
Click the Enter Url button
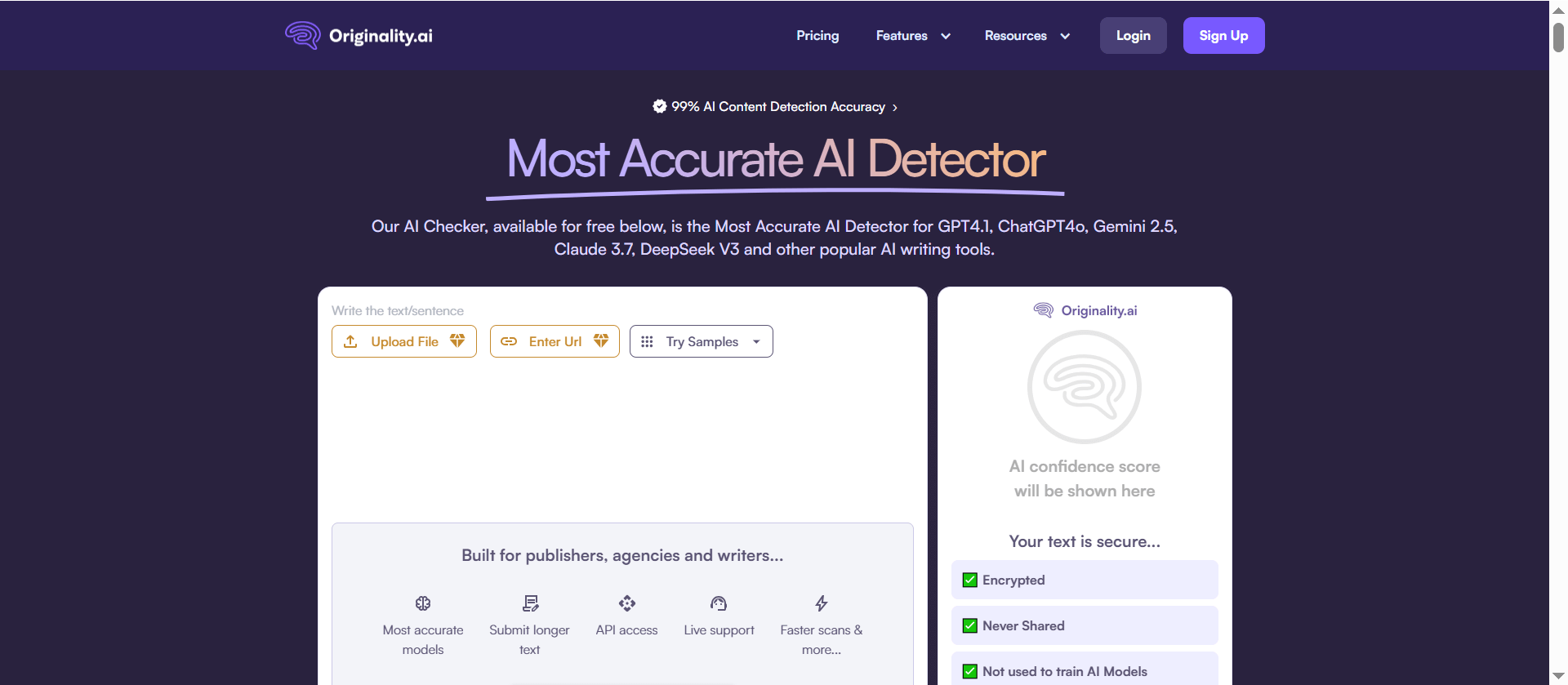(x=555, y=341)
